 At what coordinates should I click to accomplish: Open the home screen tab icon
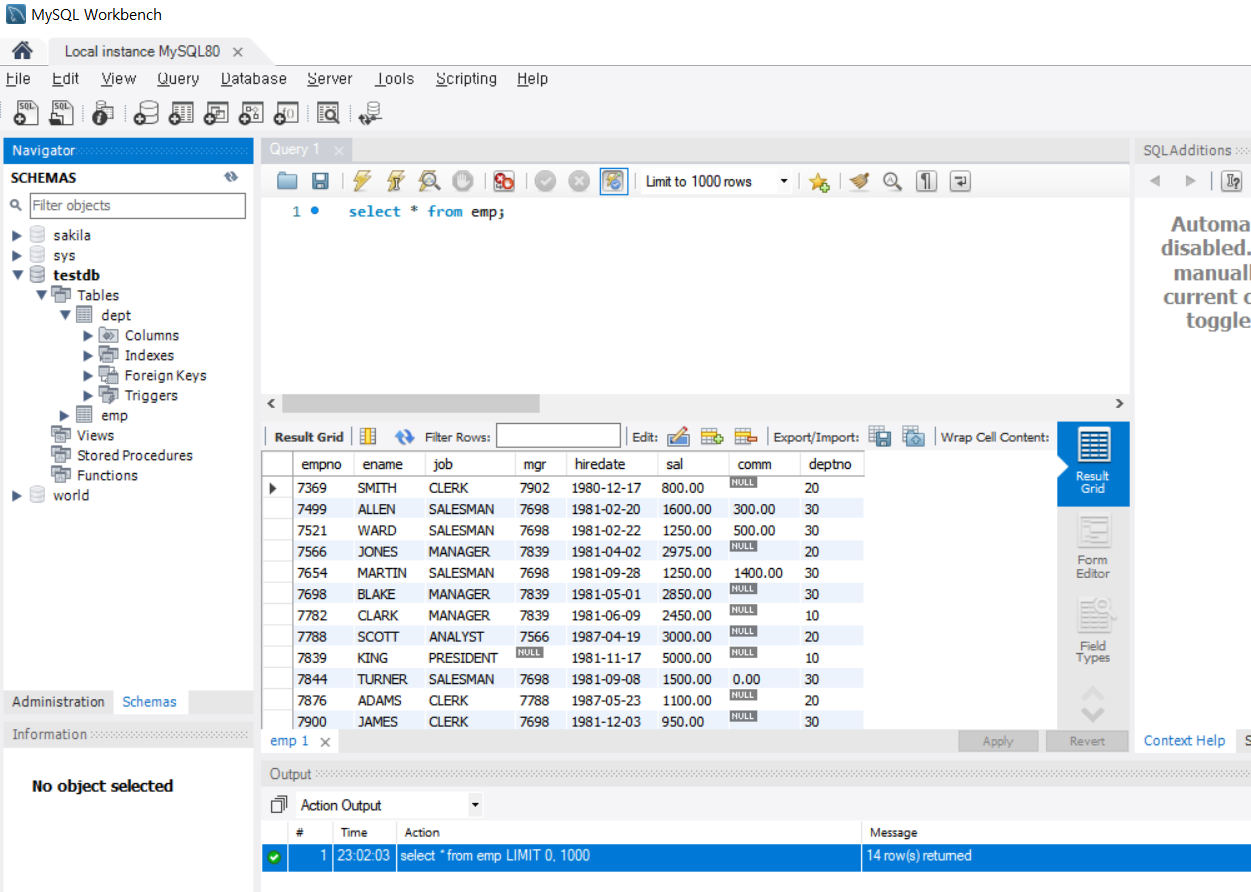[22, 51]
